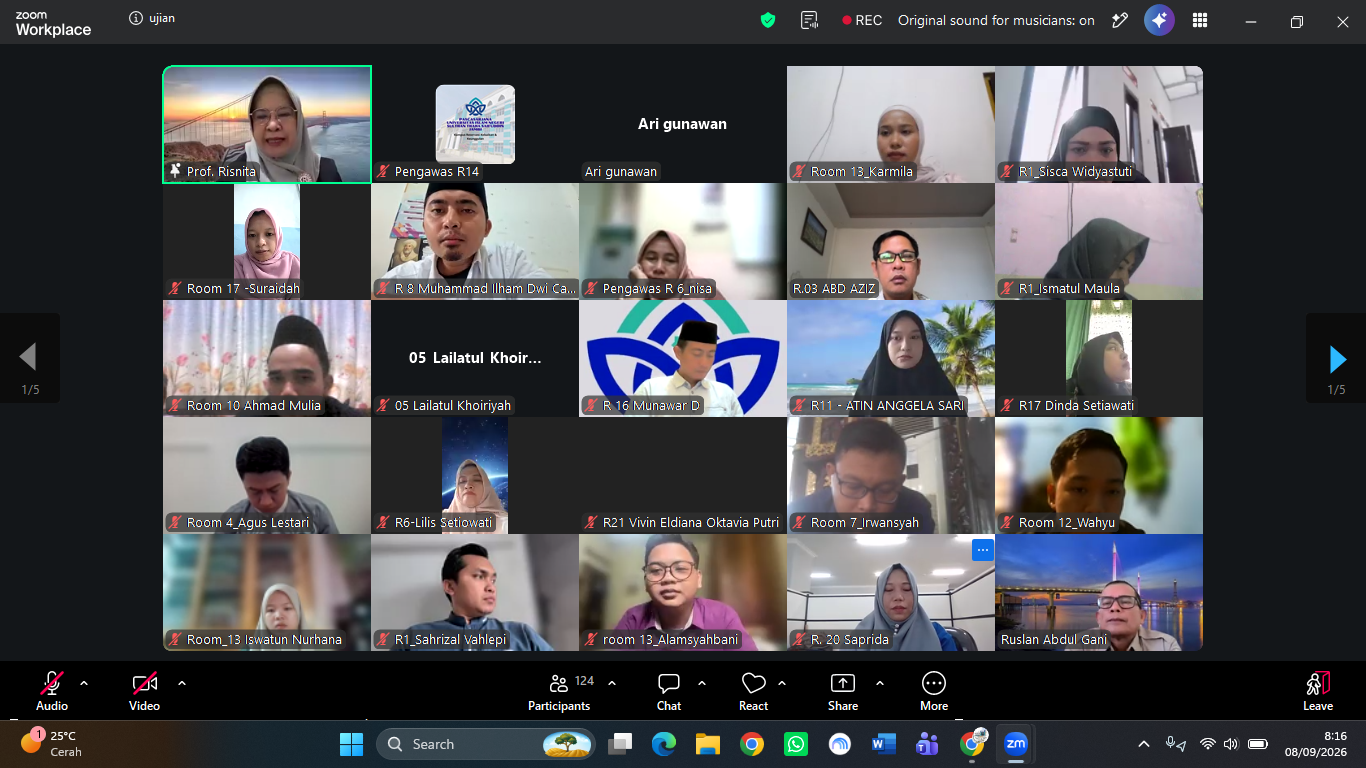Start camera with the Video button
Screen dimensions: 1366x768
pos(144,692)
